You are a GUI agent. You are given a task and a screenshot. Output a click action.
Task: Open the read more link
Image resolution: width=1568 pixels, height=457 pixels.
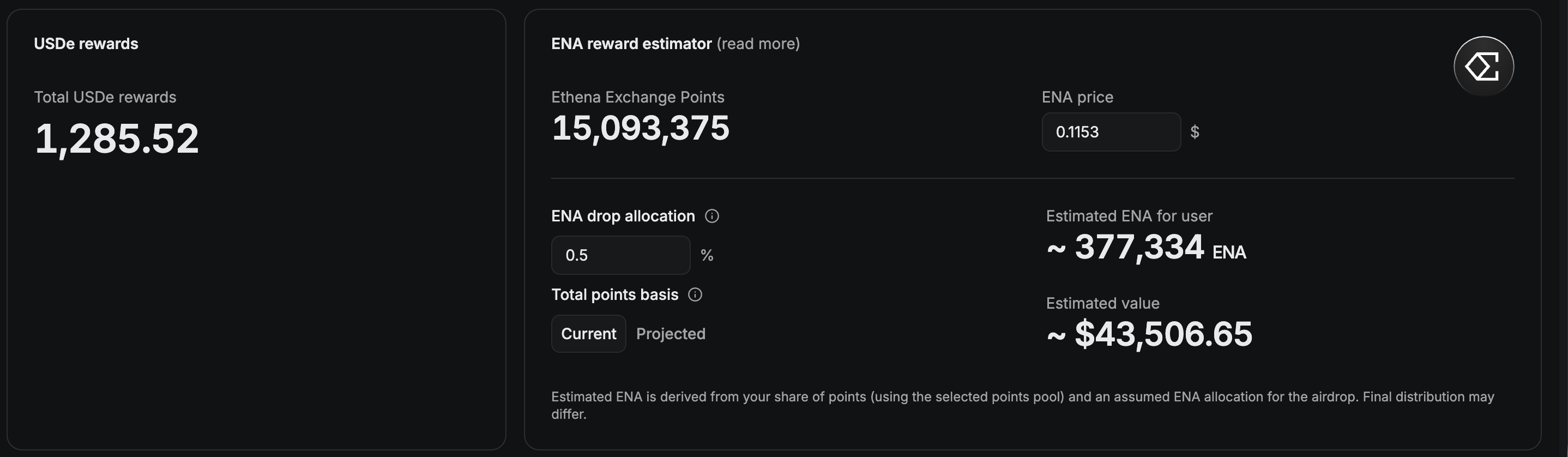click(758, 44)
